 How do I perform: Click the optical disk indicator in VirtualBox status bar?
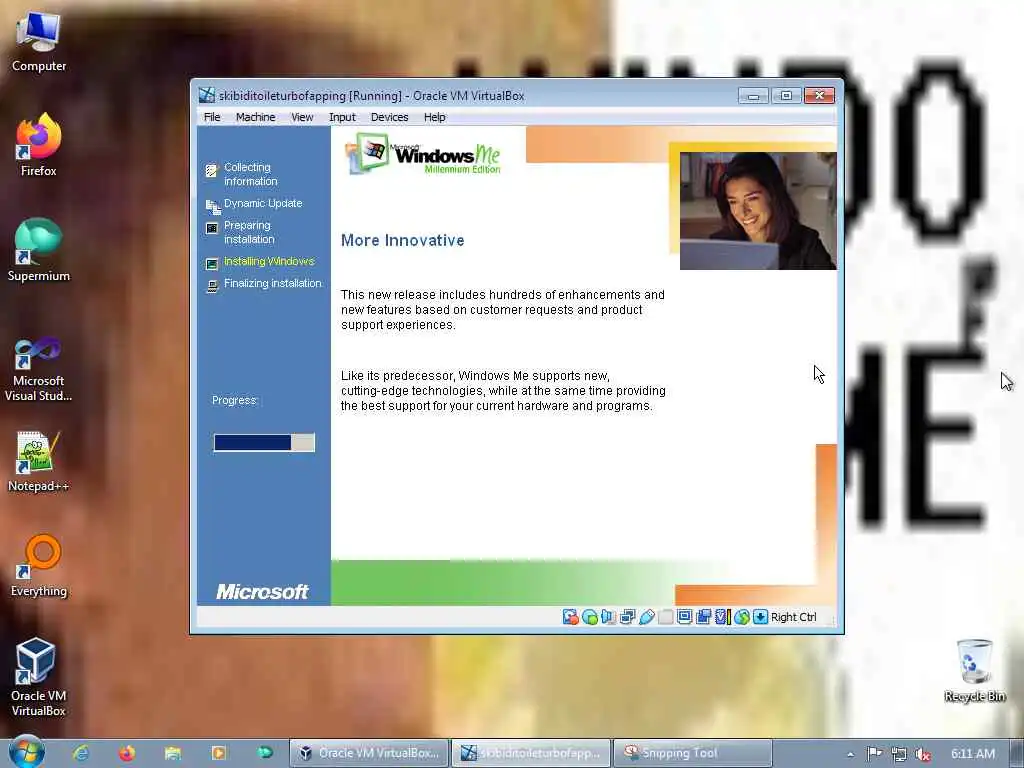point(590,617)
